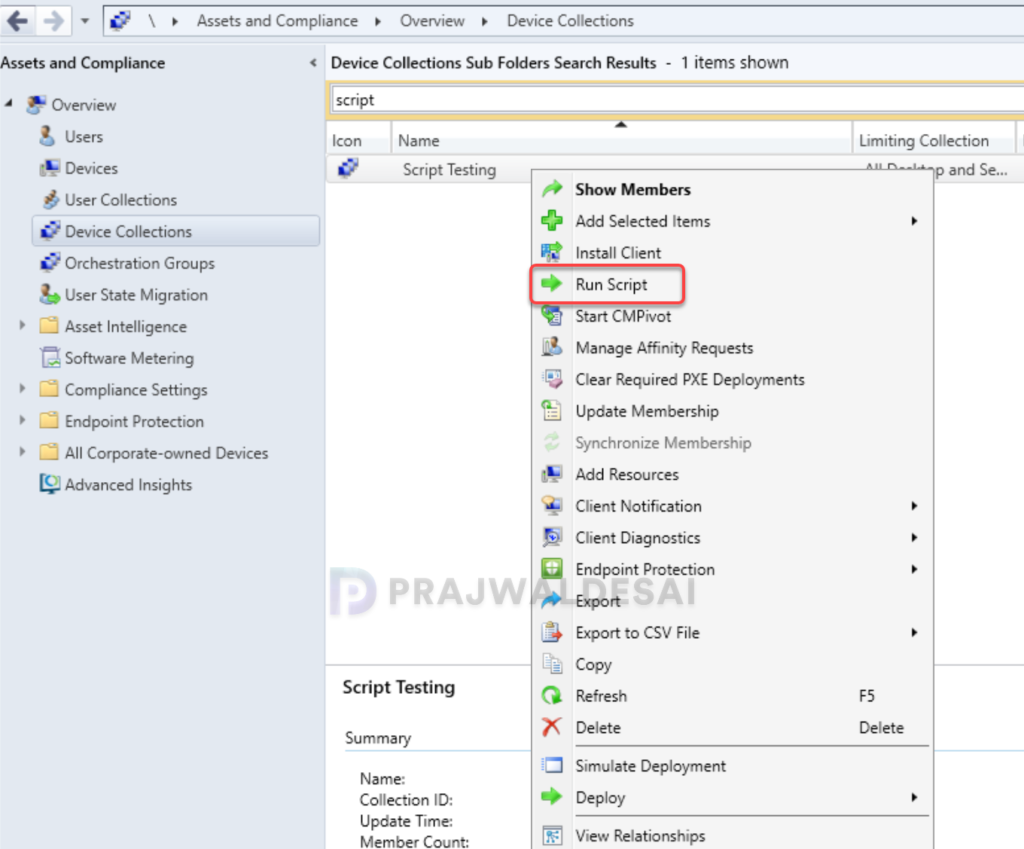Click the Device Collections tree icon

click(50, 231)
